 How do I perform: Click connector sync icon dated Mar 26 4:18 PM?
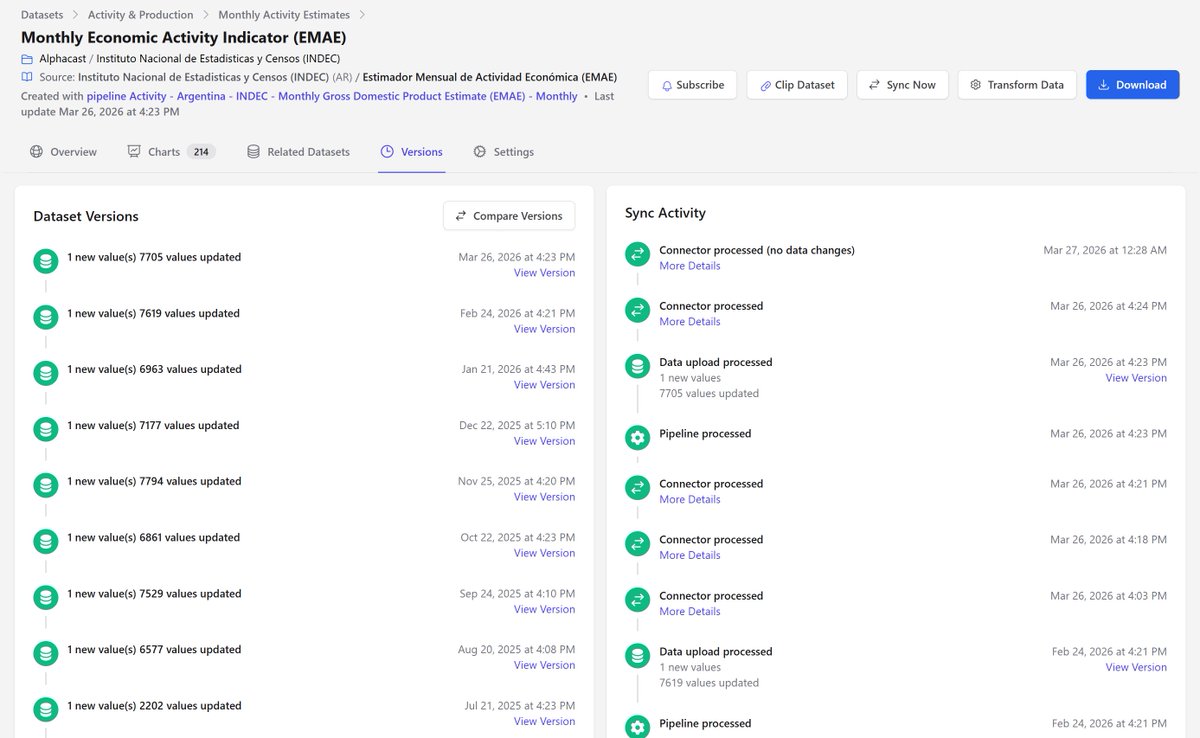pyautogui.click(x=637, y=544)
